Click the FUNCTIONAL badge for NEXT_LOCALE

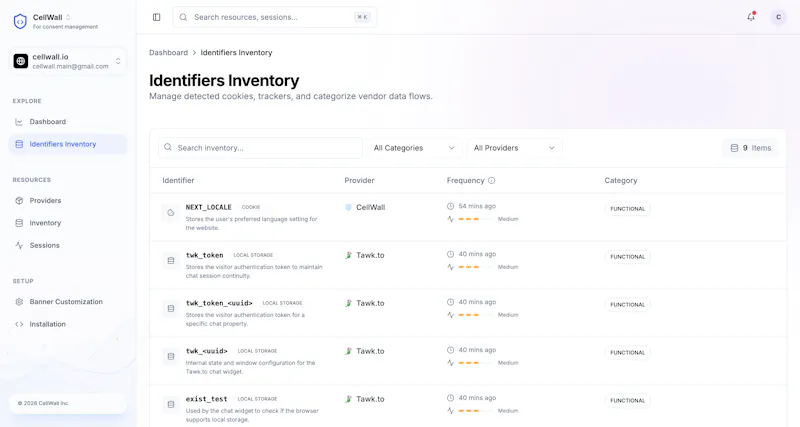click(x=628, y=209)
